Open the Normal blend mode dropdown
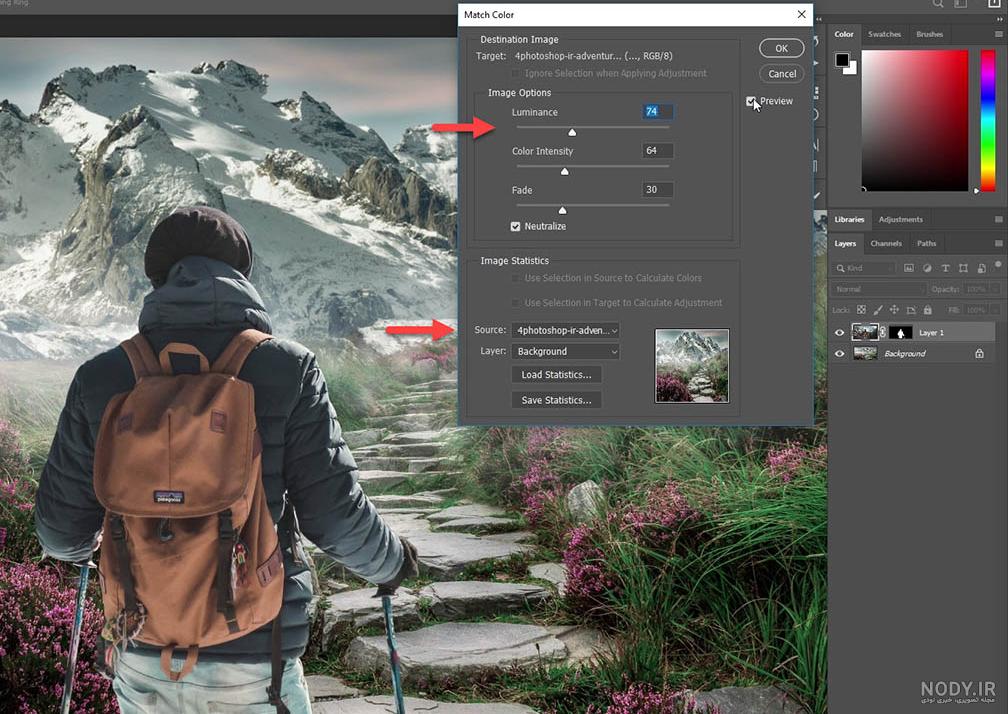This screenshot has height=714, width=1008. [878, 289]
